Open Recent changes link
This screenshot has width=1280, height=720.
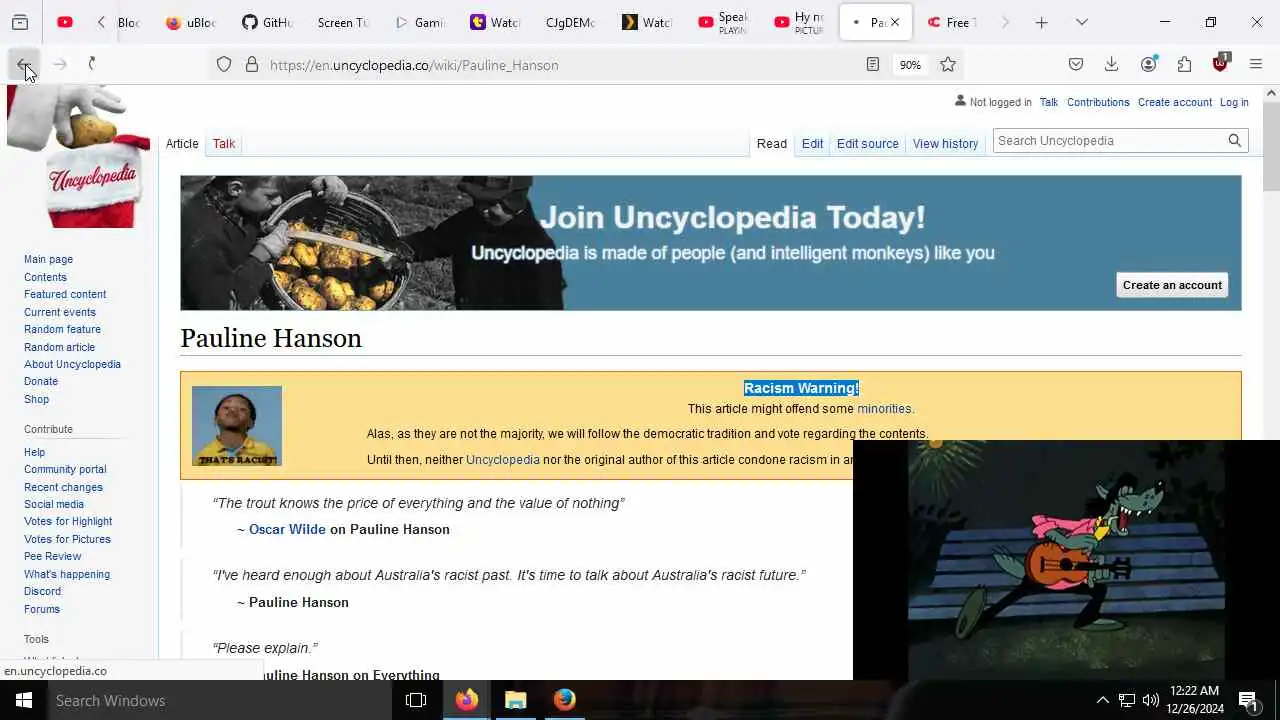pyautogui.click(x=63, y=487)
